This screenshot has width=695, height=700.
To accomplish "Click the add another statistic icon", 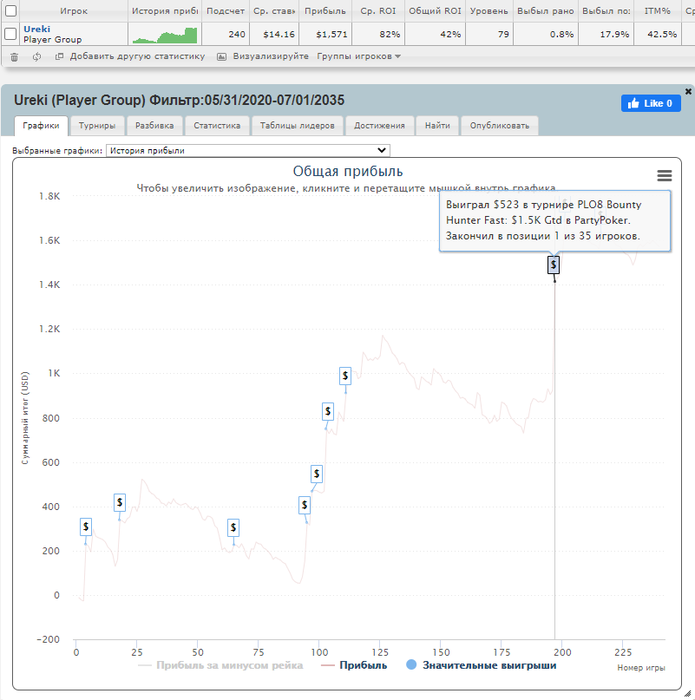I will (x=59, y=56).
